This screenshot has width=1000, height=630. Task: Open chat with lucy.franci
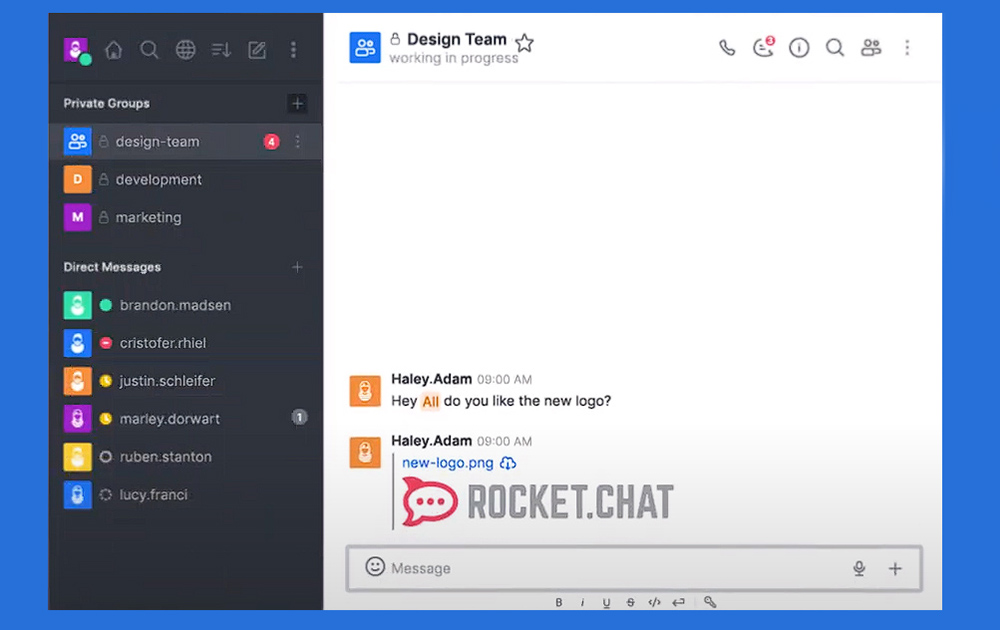point(186,495)
